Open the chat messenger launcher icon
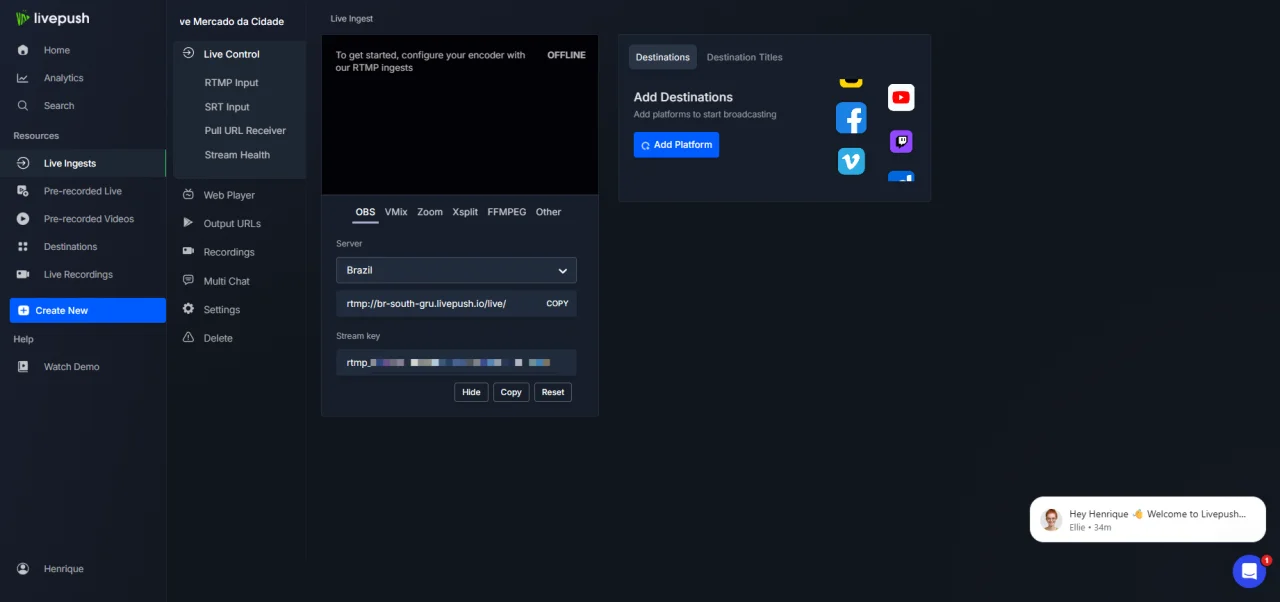 [x=1249, y=571]
